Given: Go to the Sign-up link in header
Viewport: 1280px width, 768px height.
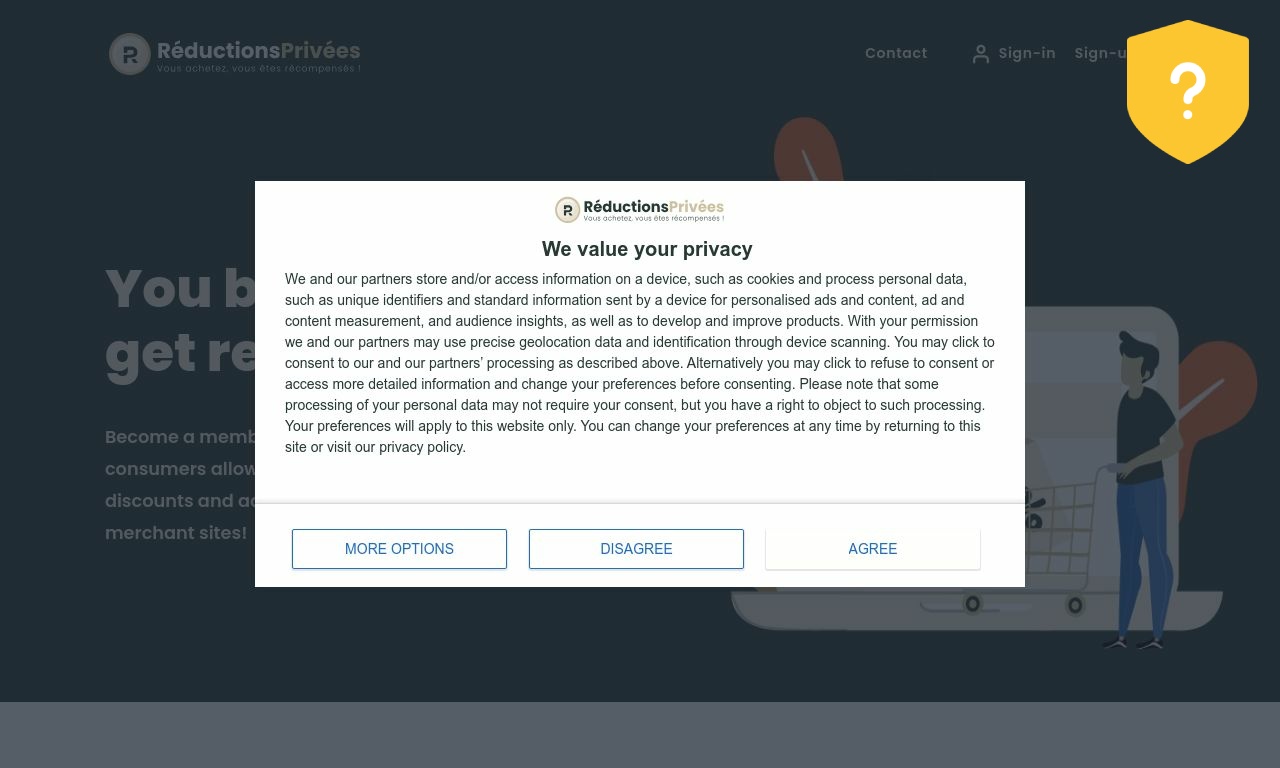Looking at the screenshot, I should tap(1101, 53).
